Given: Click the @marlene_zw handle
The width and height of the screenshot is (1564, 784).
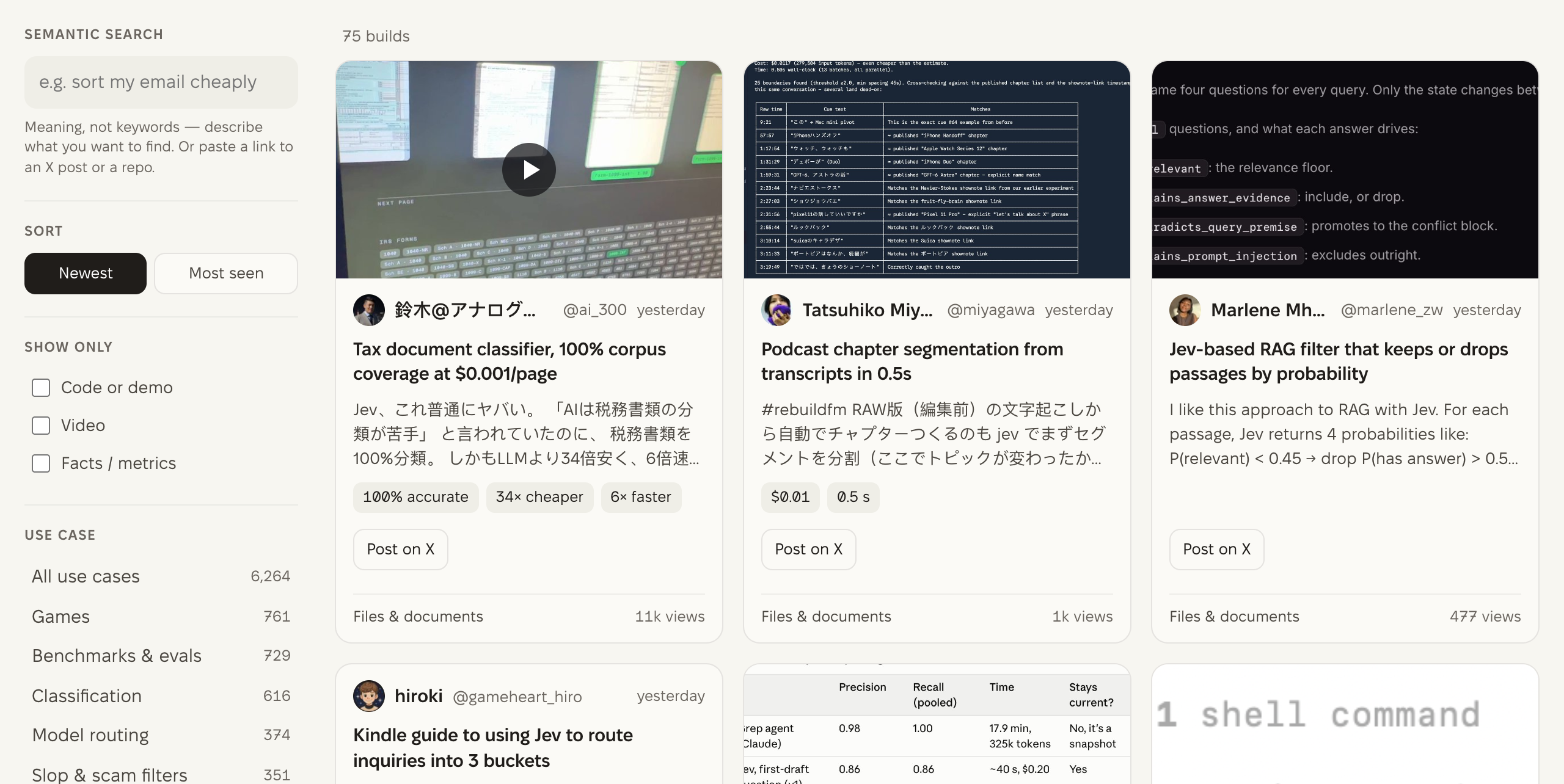Looking at the screenshot, I should coord(1392,310).
